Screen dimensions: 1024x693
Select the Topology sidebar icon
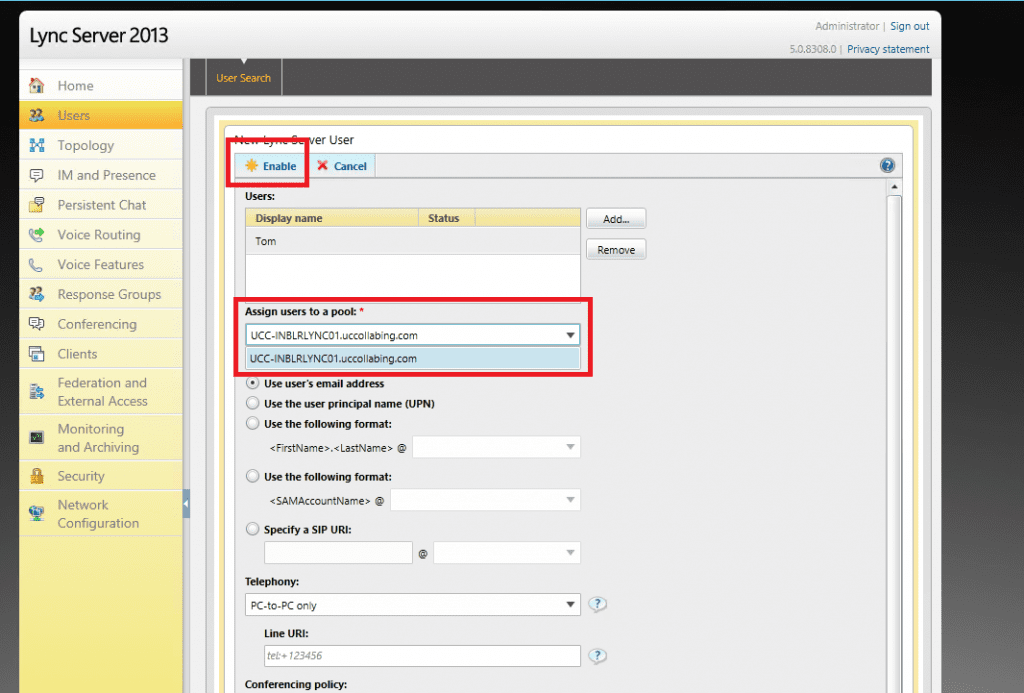(x=84, y=144)
